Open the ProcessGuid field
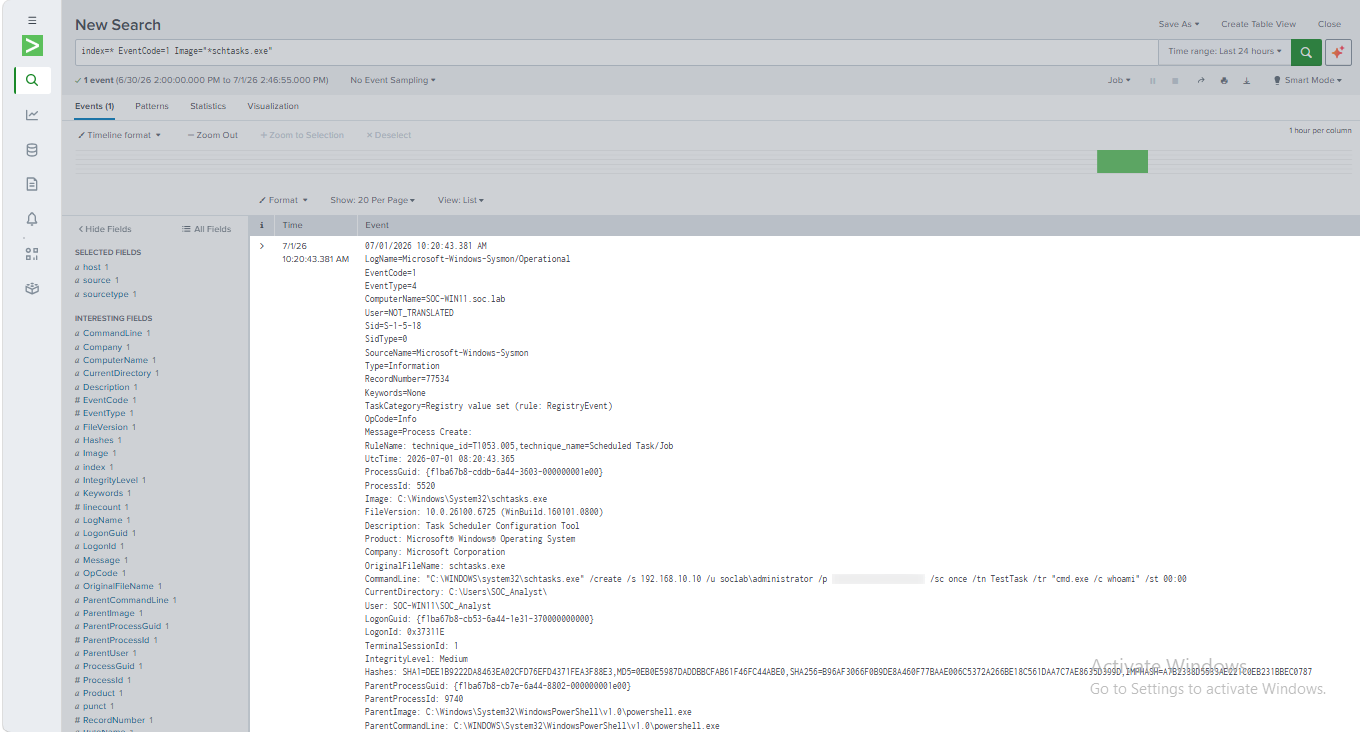 coord(109,666)
